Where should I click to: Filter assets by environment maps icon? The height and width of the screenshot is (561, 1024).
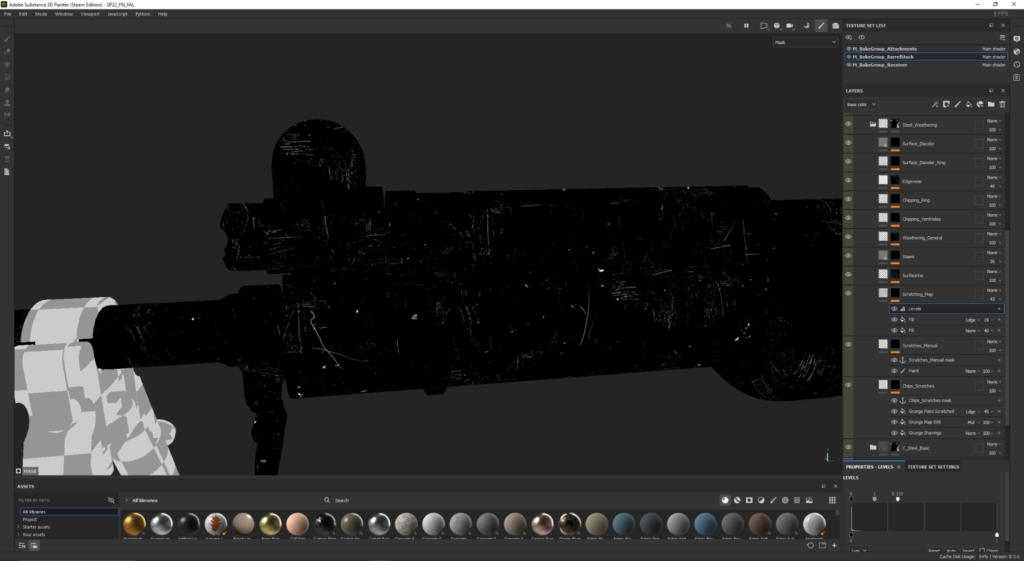(809, 500)
